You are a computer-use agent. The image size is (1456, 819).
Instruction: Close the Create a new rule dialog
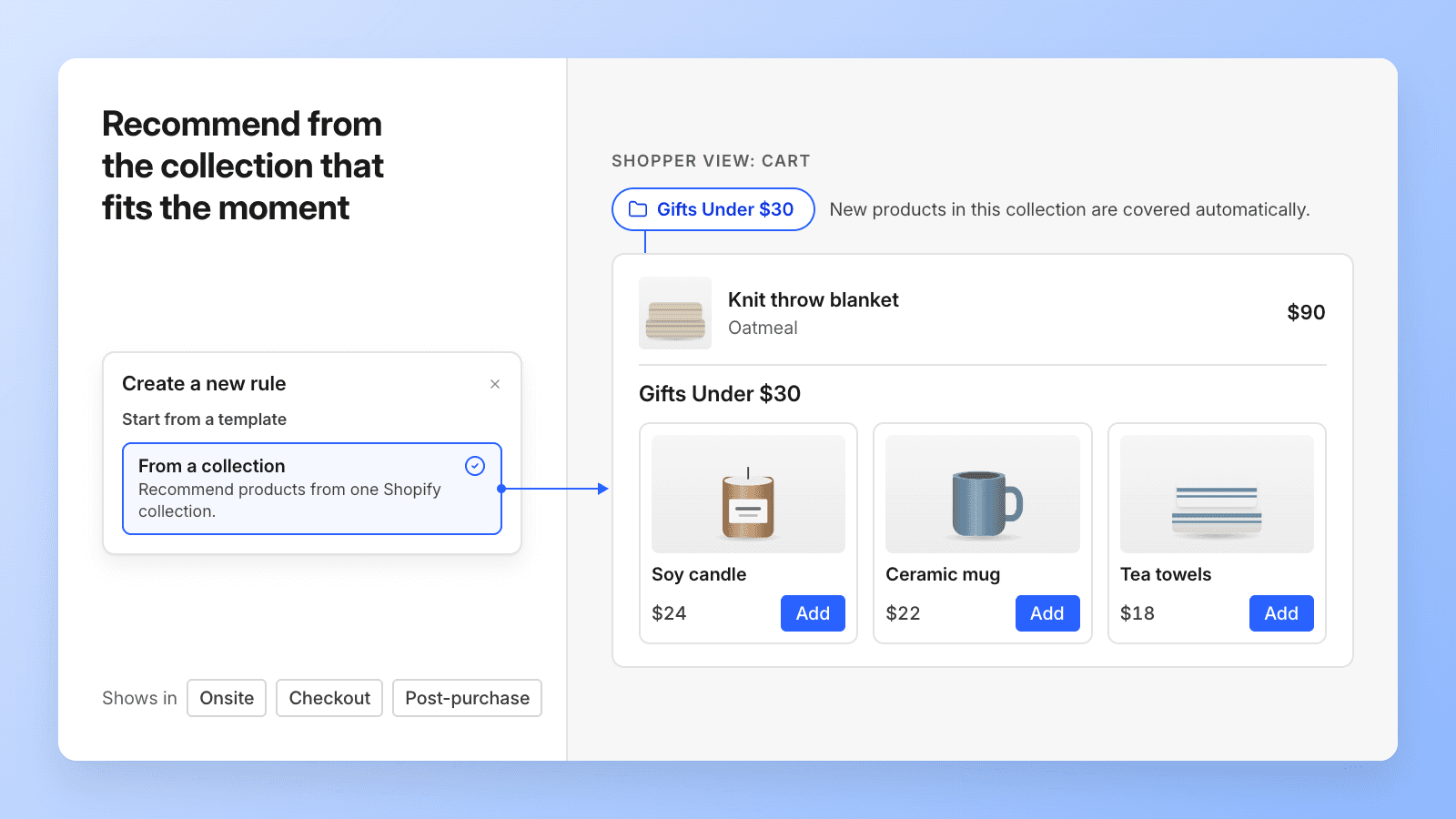pyautogui.click(x=495, y=384)
